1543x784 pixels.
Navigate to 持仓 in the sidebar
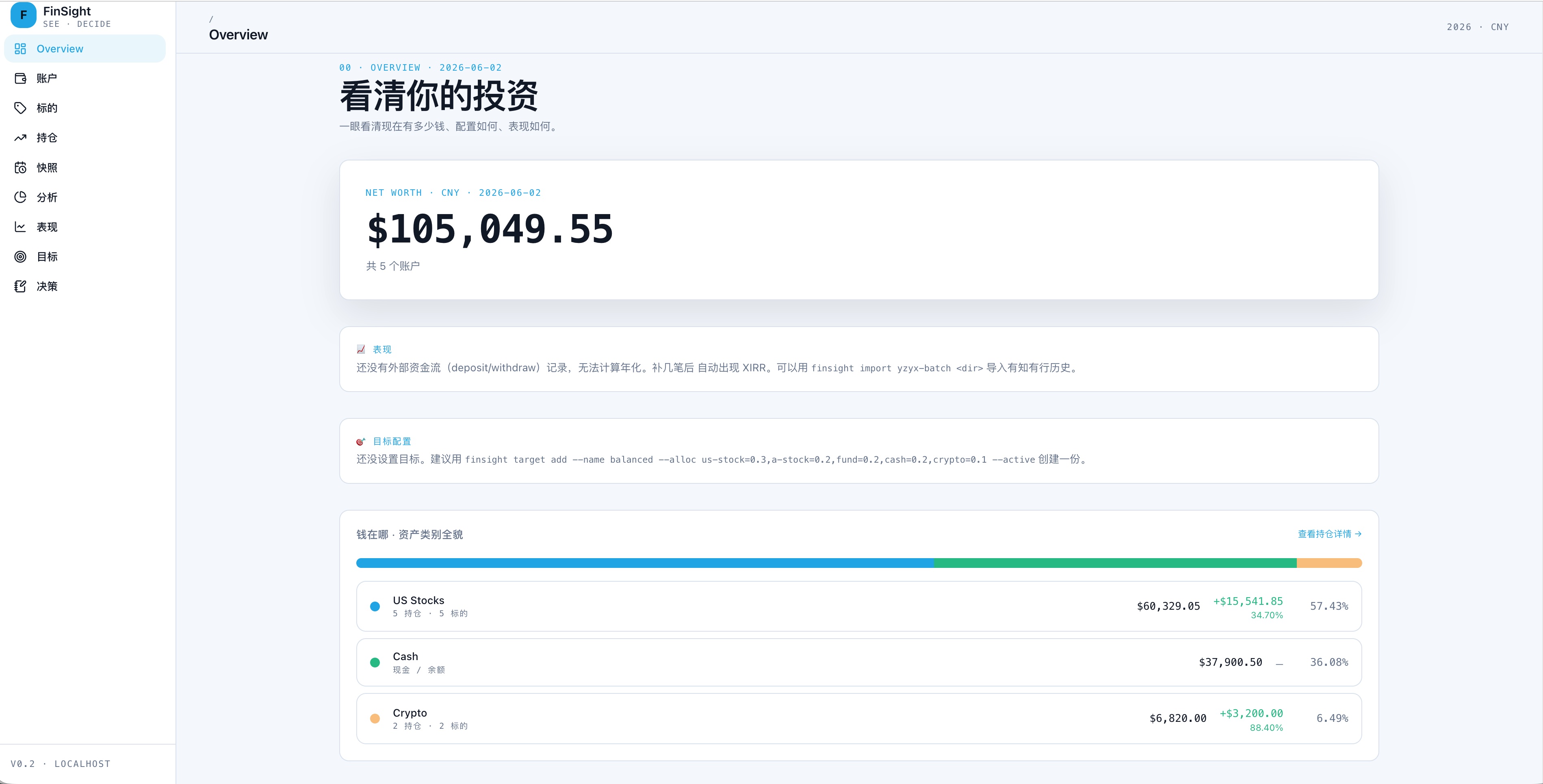tap(85, 138)
